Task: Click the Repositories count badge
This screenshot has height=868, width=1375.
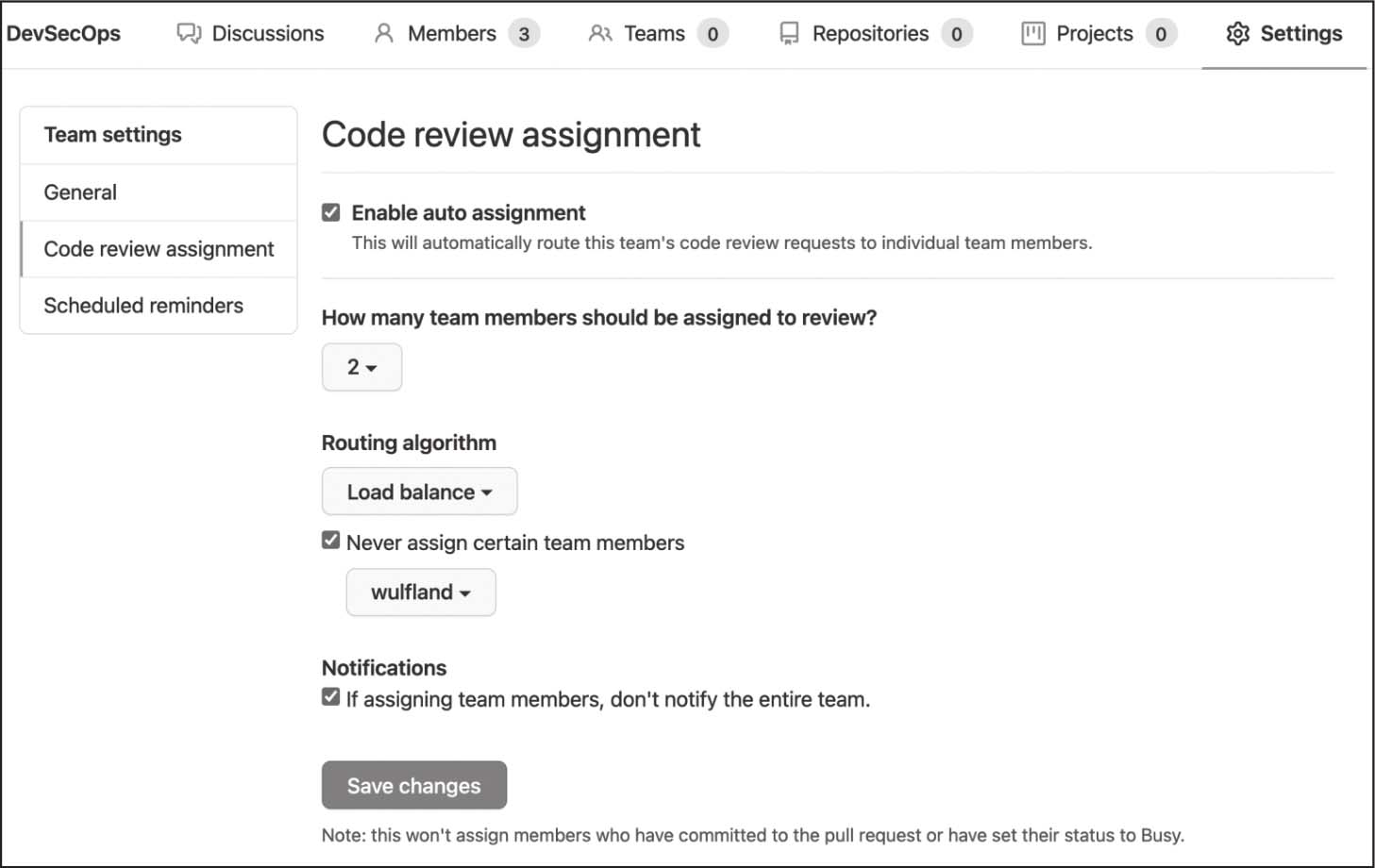Action: (956, 34)
